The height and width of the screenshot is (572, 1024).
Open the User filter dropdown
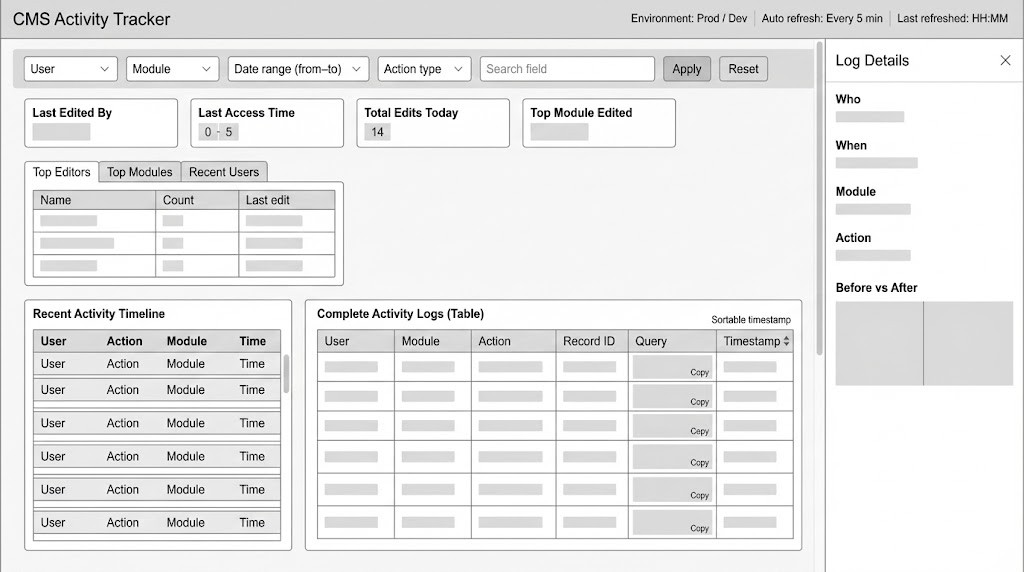click(x=71, y=69)
